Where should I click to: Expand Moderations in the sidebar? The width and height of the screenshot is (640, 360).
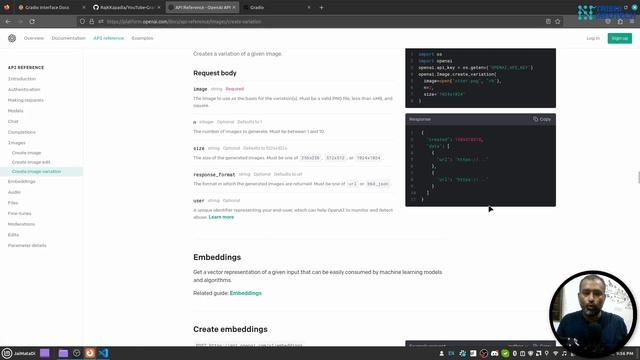[21, 224]
